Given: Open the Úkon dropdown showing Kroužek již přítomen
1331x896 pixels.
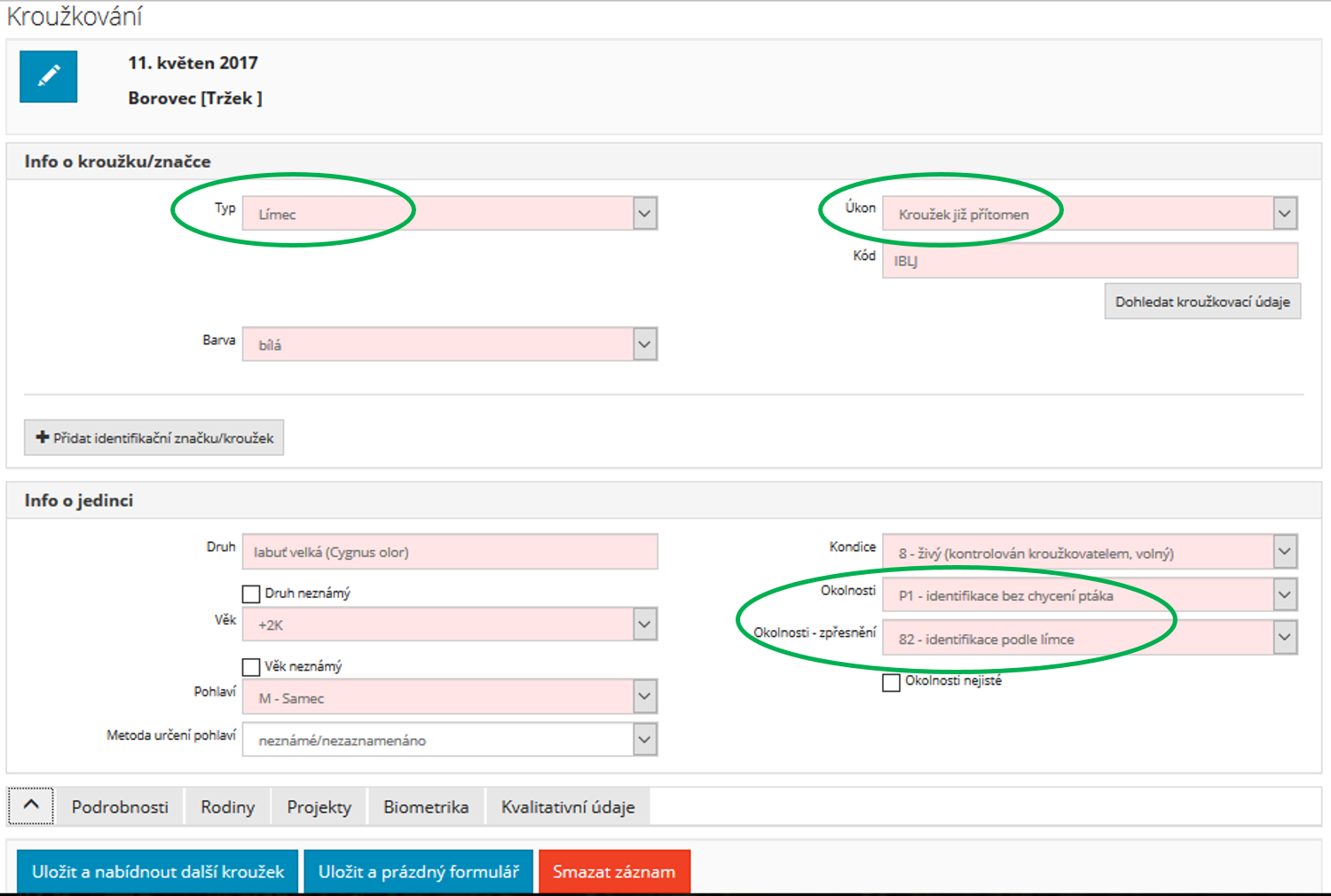Looking at the screenshot, I should [x=1090, y=214].
